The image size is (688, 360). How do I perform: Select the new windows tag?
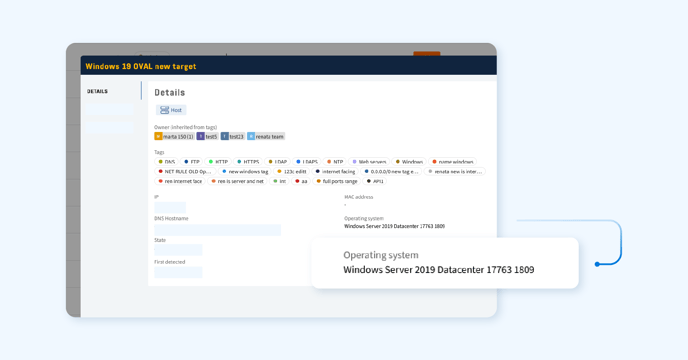click(245, 171)
